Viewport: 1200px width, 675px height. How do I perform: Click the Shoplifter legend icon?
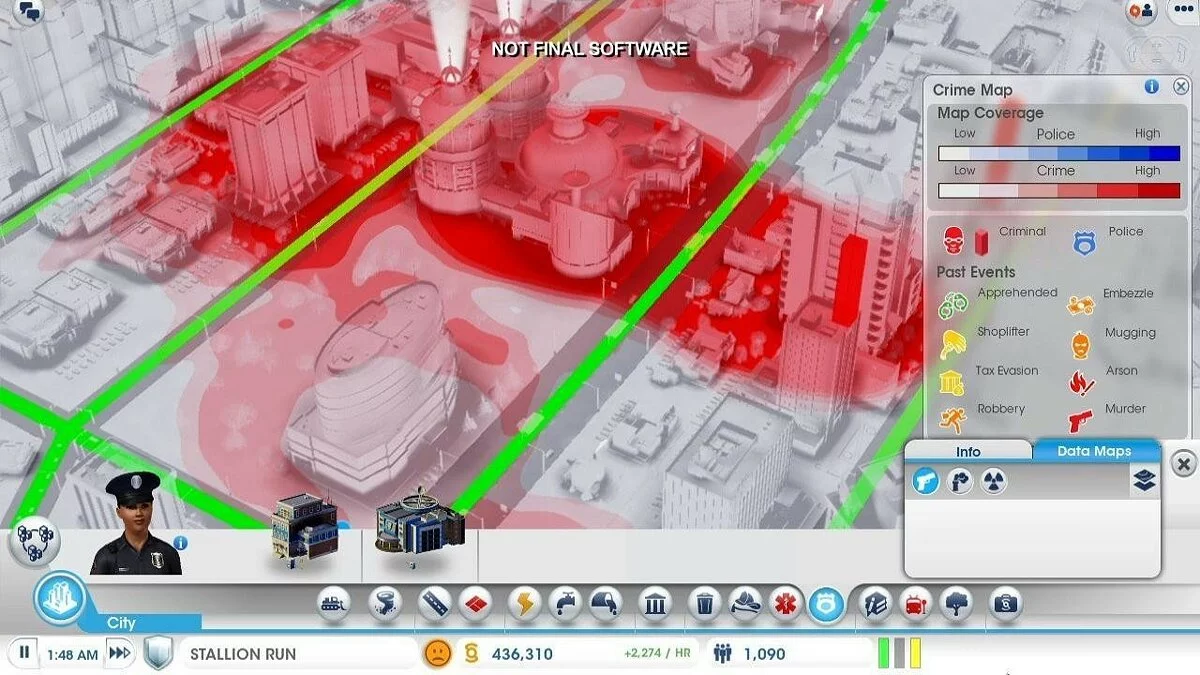[x=952, y=343]
